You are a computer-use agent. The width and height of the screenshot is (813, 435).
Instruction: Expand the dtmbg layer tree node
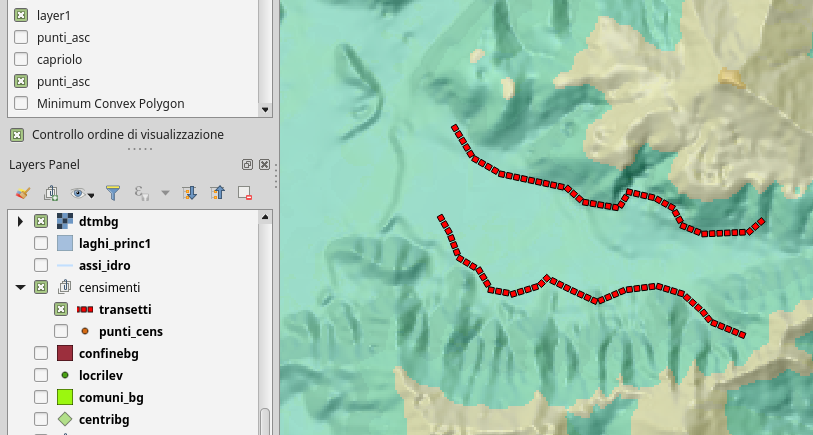[20, 221]
